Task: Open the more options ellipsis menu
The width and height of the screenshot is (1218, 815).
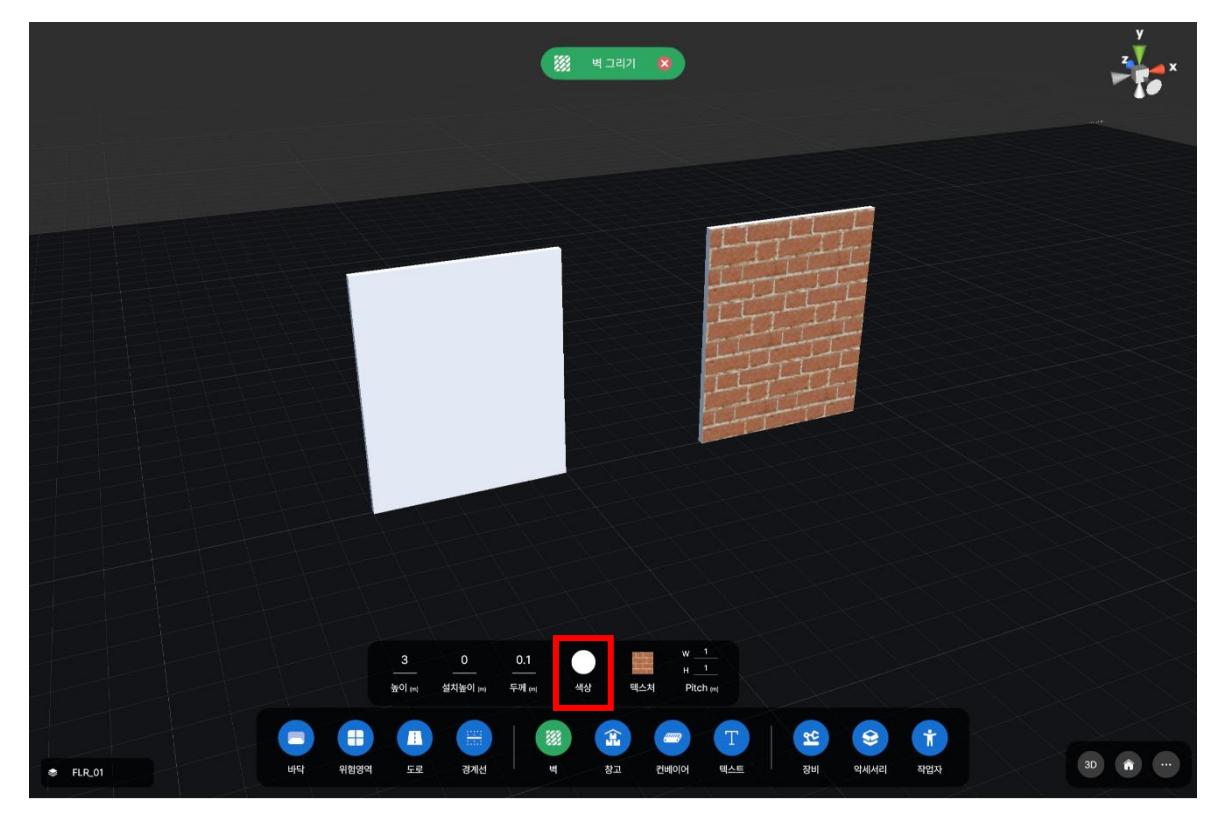Action: [x=1166, y=764]
